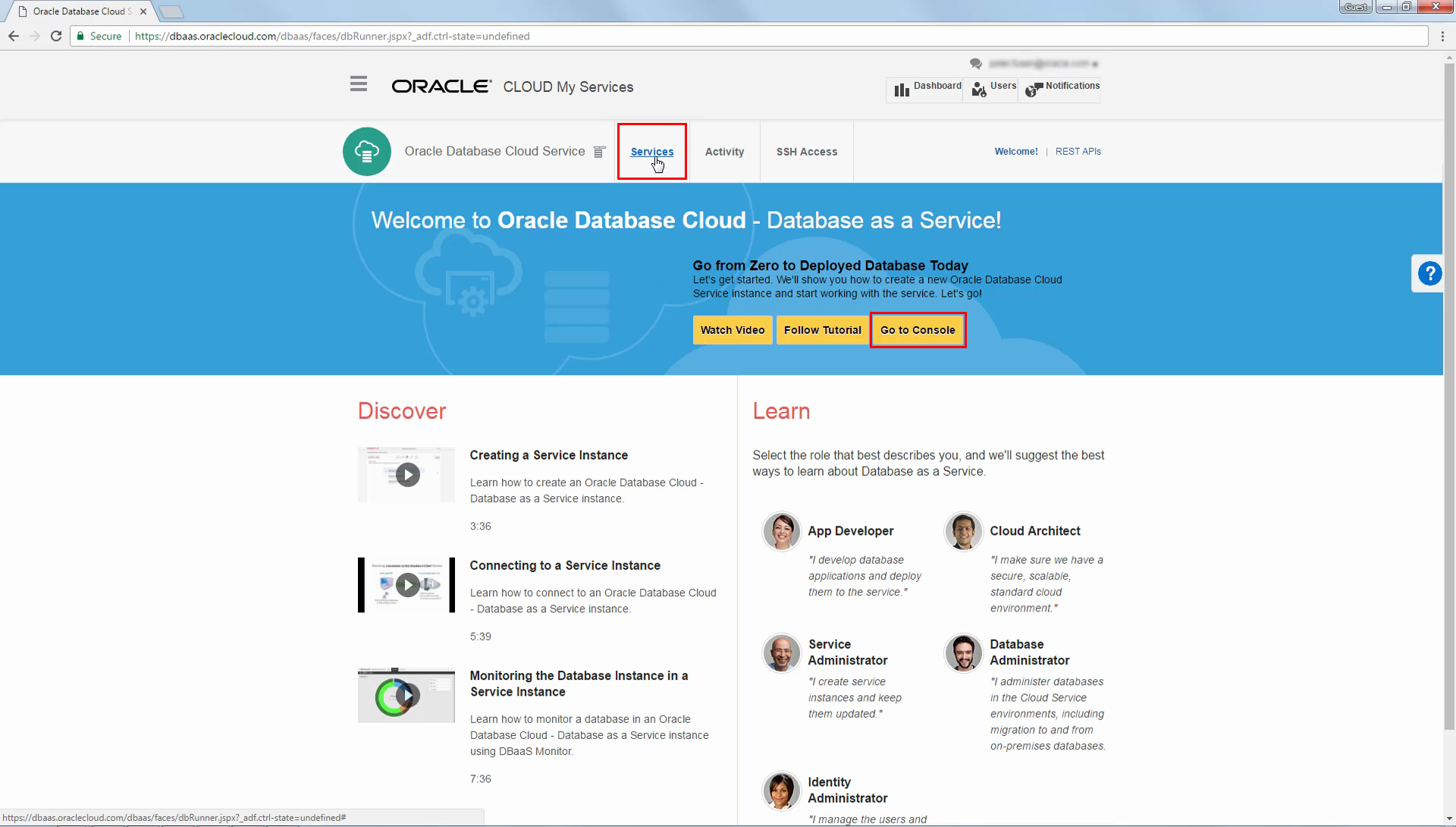Play the Monitoring the Database Instance video
Screen dimensions: 1456x827
click(407, 695)
